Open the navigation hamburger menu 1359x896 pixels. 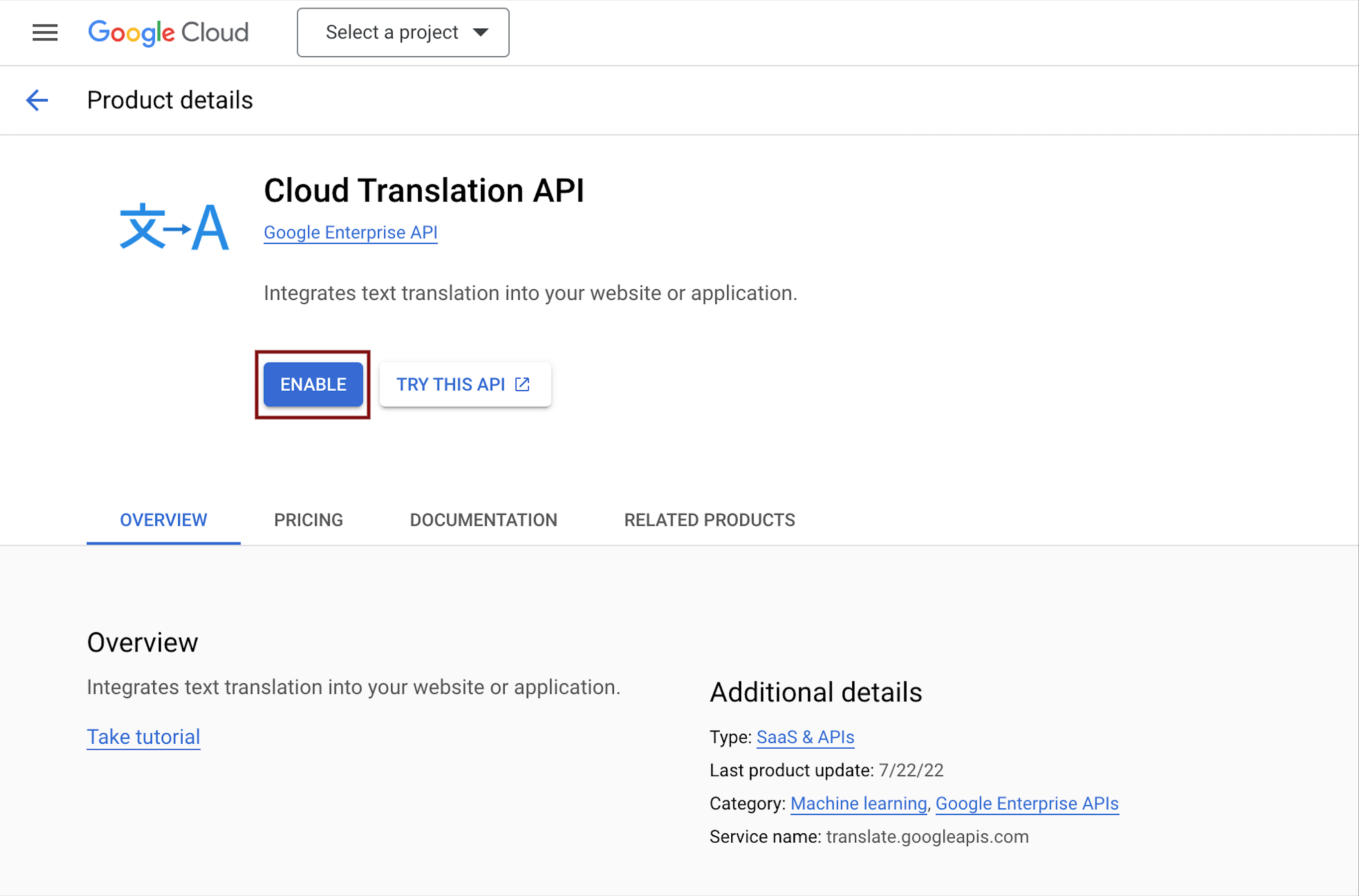coord(45,32)
